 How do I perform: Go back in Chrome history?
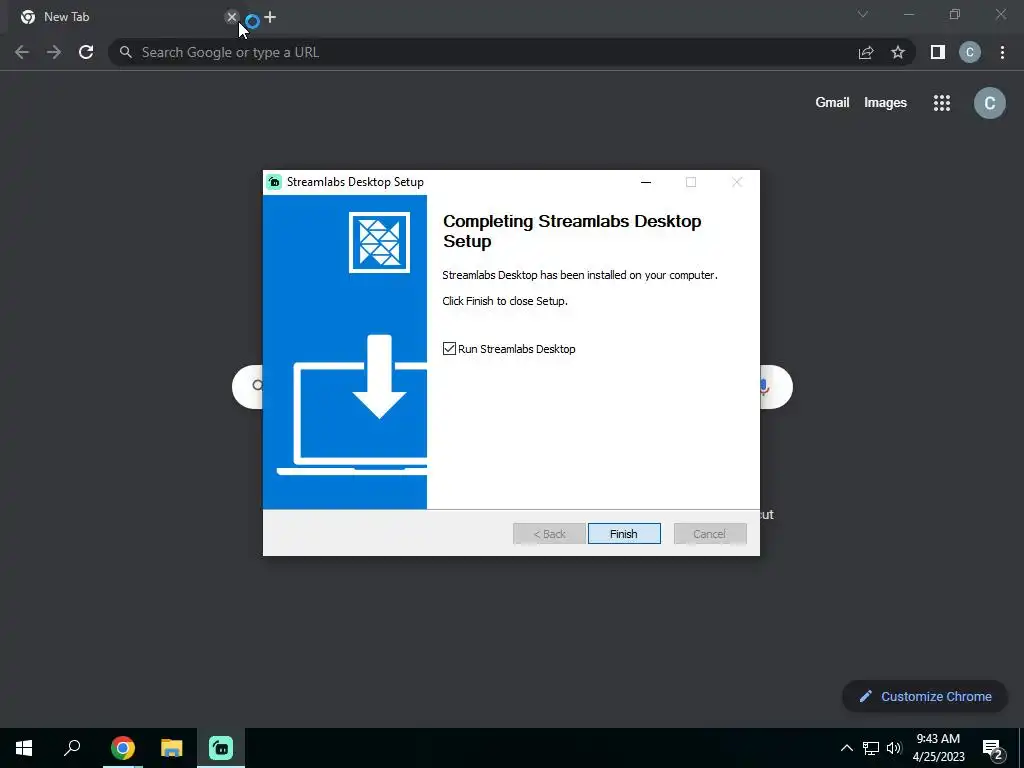[22, 52]
